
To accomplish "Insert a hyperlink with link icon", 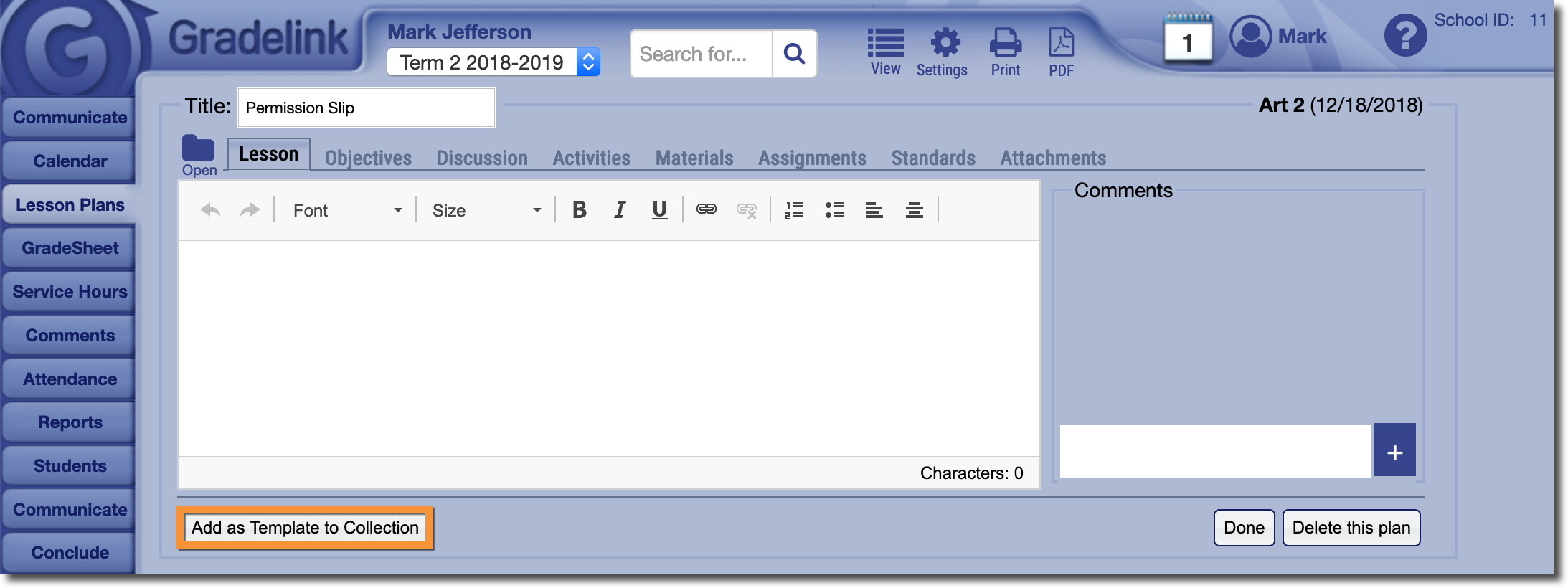I will [706, 209].
